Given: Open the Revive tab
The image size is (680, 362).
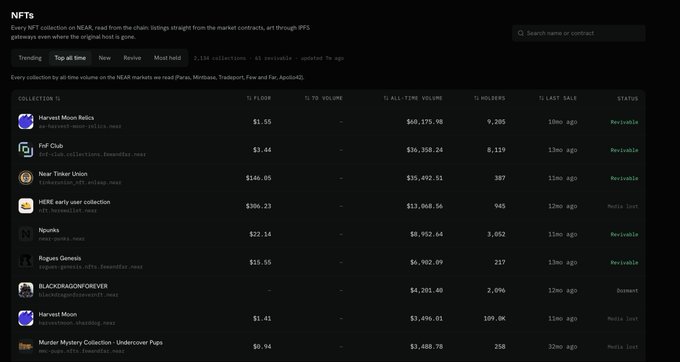Looking at the screenshot, I should point(132,58).
